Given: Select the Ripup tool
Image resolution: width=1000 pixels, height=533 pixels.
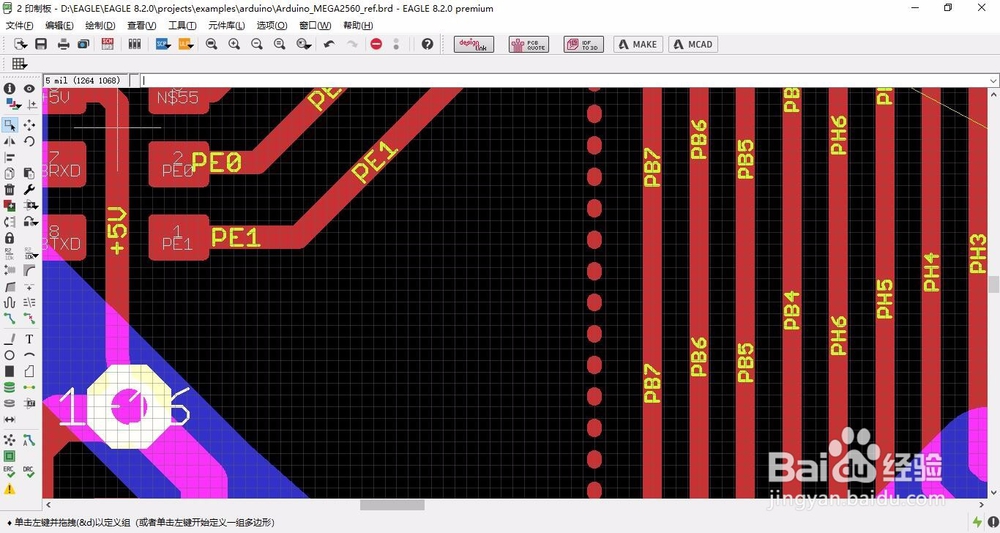Looking at the screenshot, I should tap(29, 318).
